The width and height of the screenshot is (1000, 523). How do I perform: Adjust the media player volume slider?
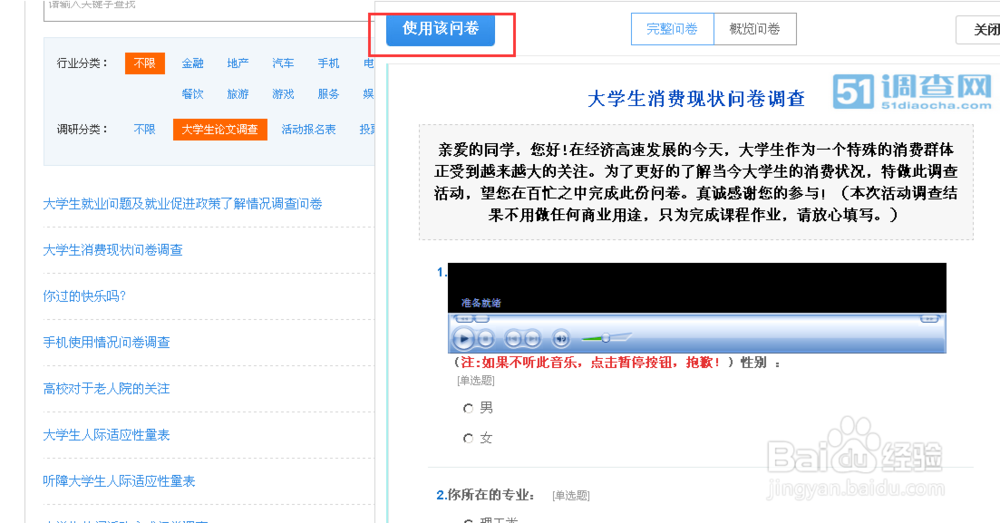tap(607, 337)
